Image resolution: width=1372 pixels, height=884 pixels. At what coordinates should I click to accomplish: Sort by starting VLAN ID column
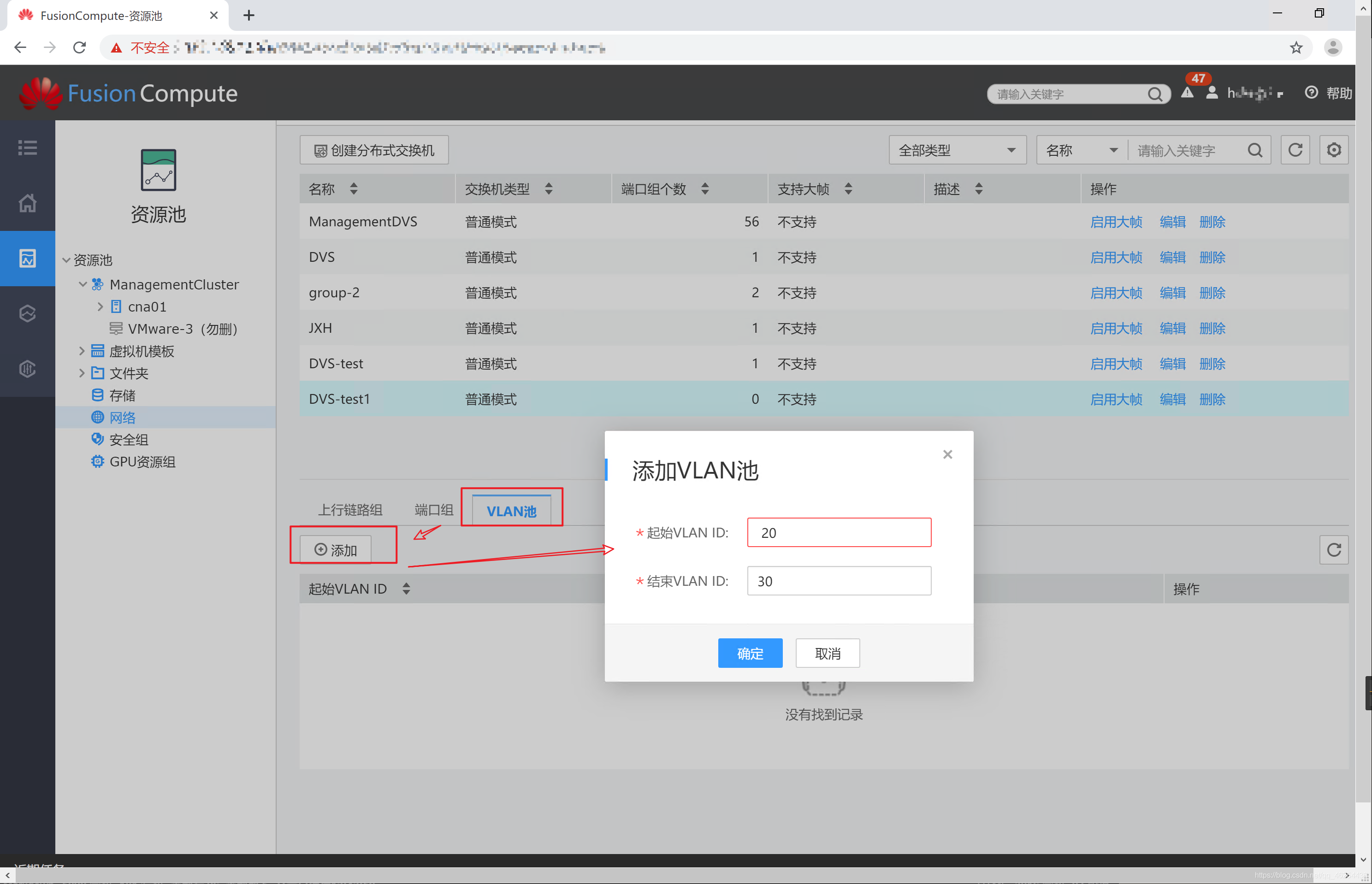[407, 589]
